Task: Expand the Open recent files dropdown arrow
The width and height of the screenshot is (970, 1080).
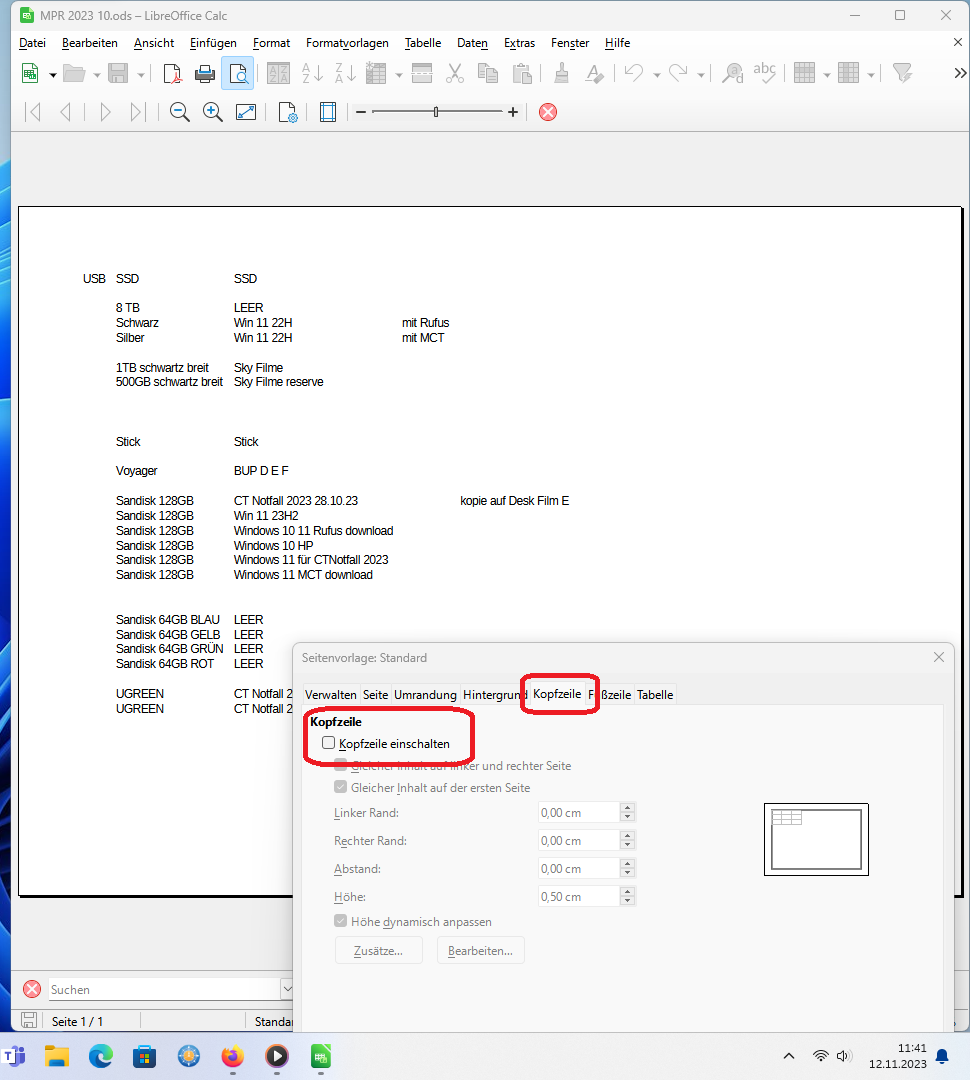Action: tap(96, 74)
